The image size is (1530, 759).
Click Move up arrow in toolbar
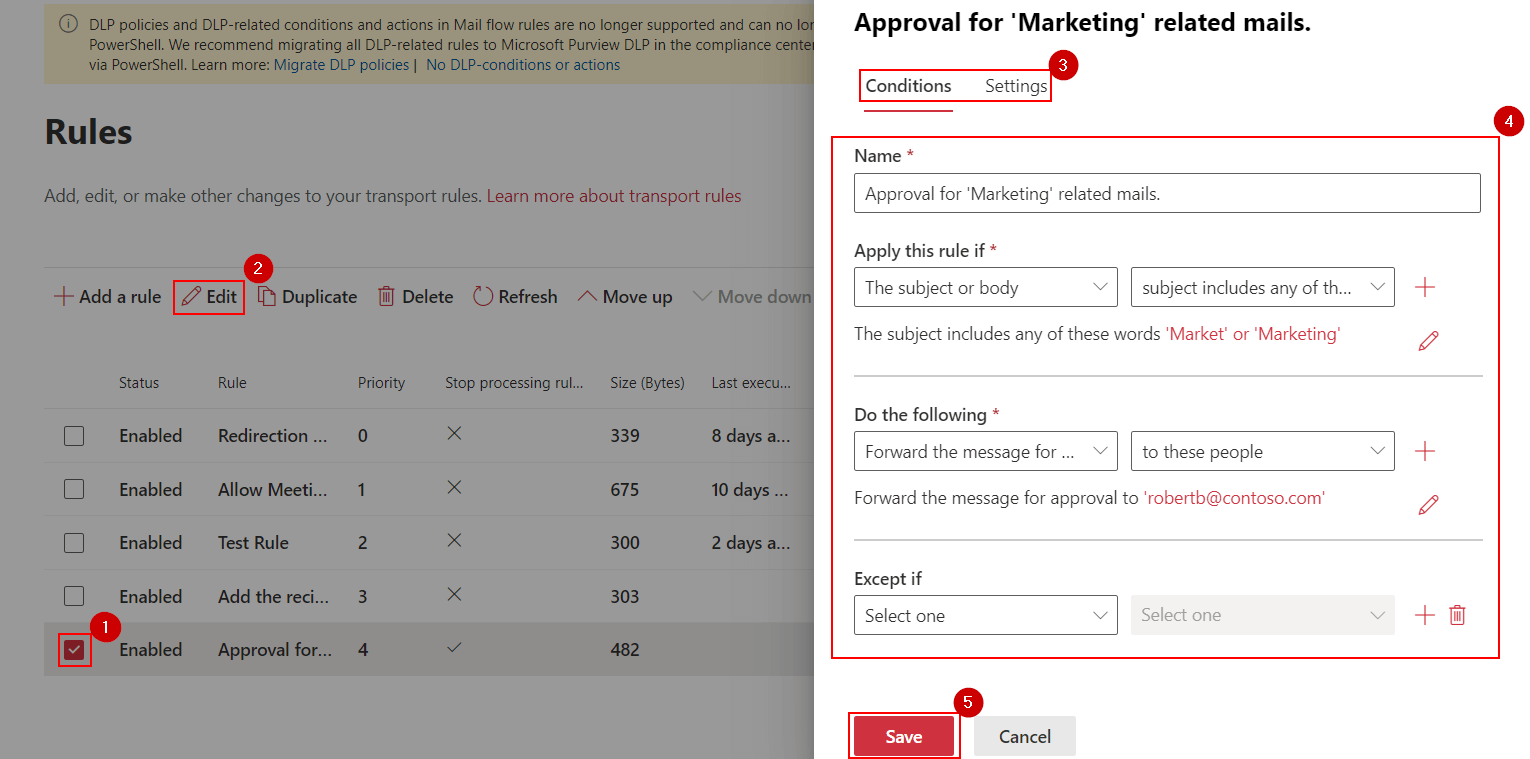click(x=587, y=297)
